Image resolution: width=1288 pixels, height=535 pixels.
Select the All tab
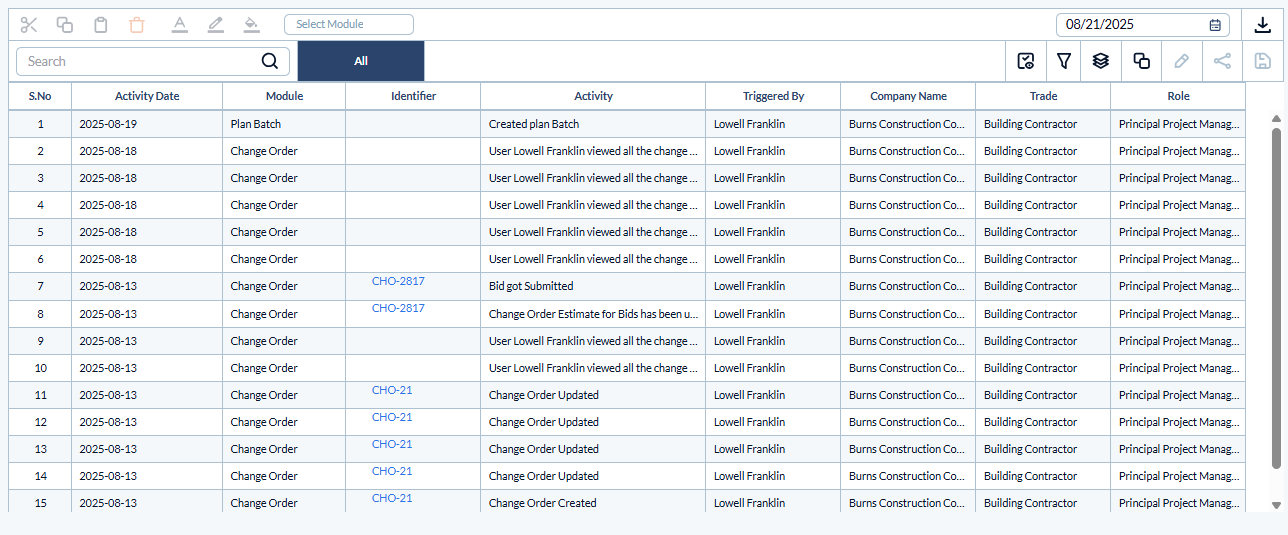[x=361, y=61]
